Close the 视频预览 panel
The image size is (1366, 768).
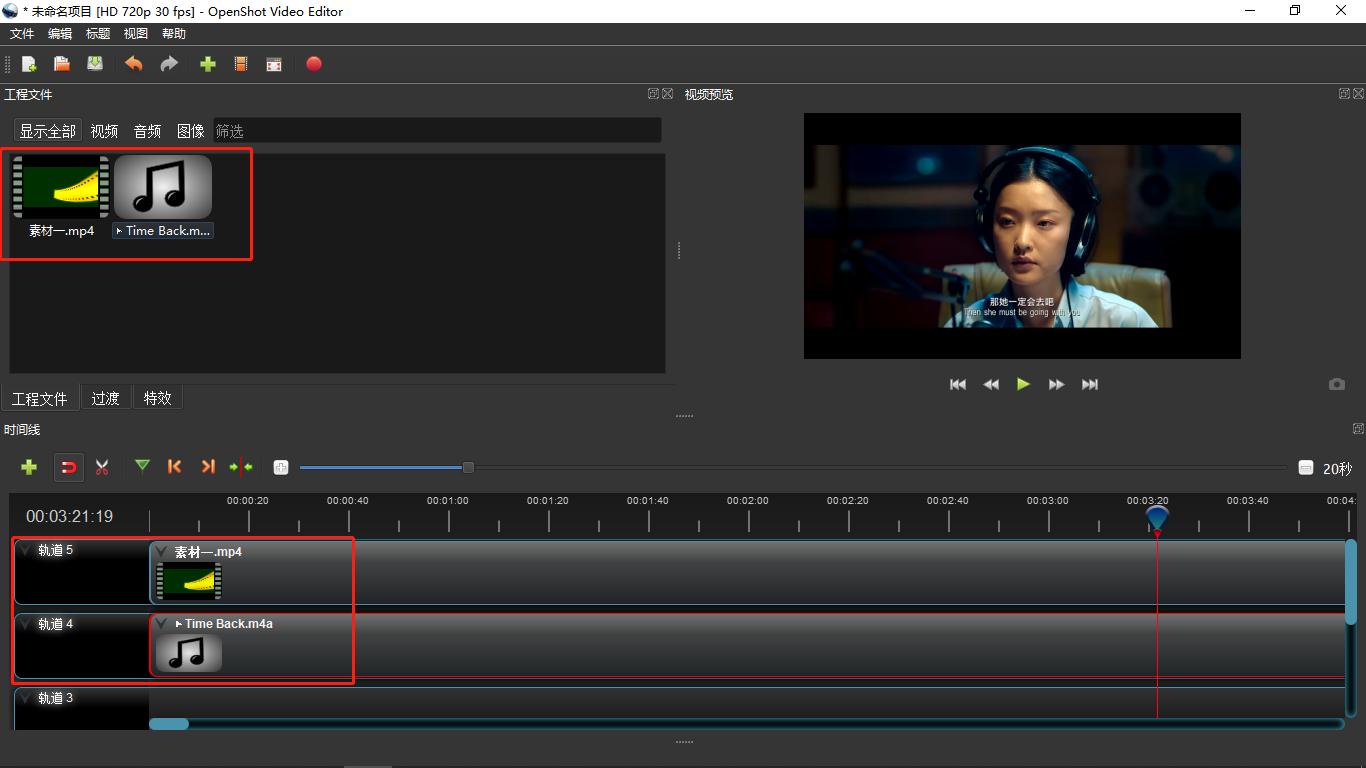(x=1359, y=94)
